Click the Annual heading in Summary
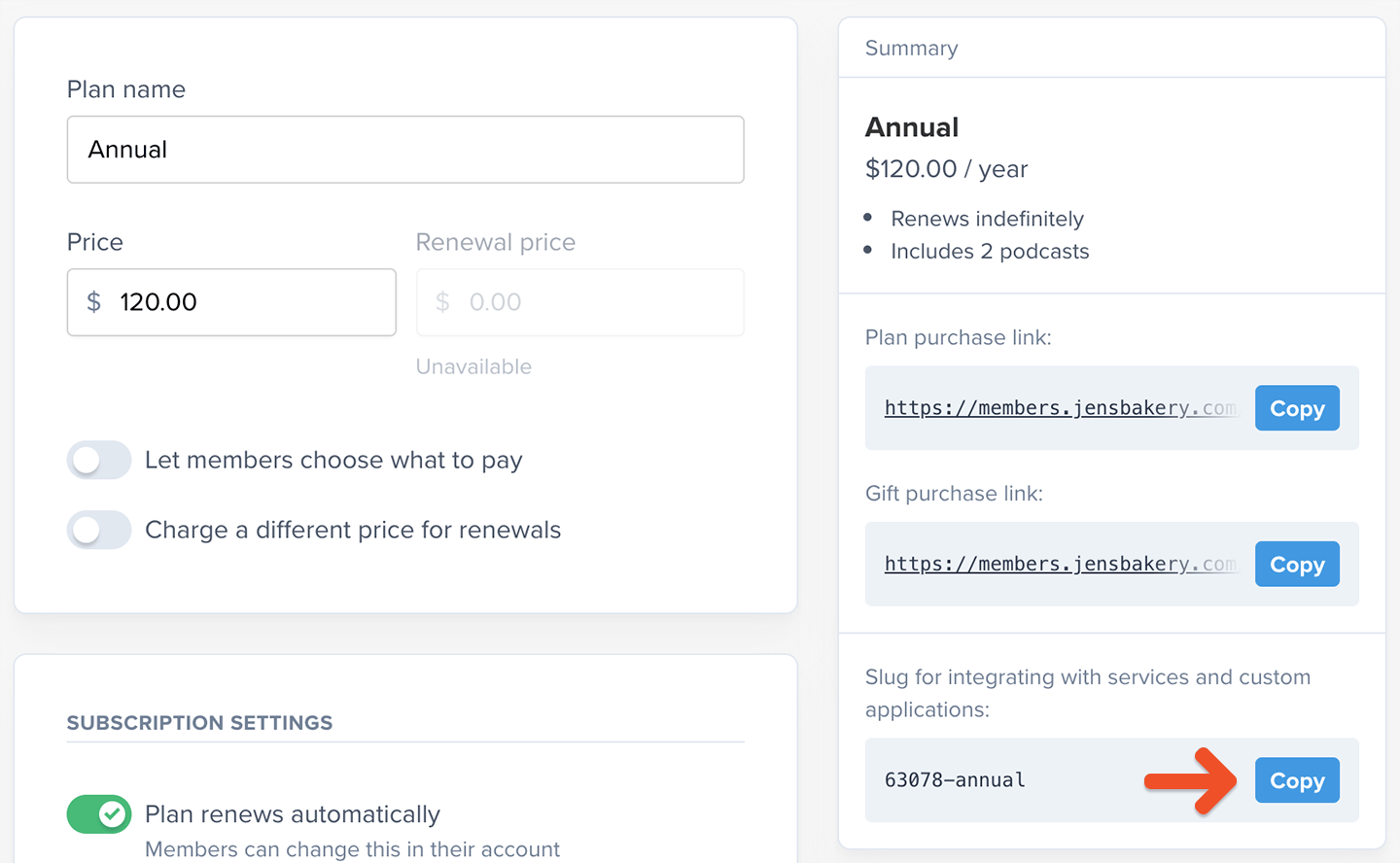Viewport: 1400px width, 863px height. [912, 127]
